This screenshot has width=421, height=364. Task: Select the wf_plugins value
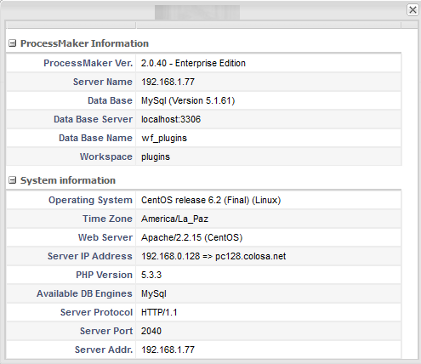[x=164, y=138]
